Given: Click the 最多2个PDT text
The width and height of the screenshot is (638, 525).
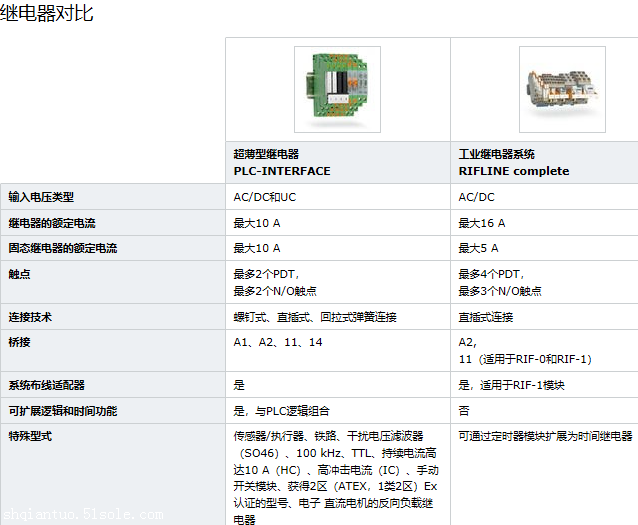Looking at the screenshot, I should pos(266,274).
